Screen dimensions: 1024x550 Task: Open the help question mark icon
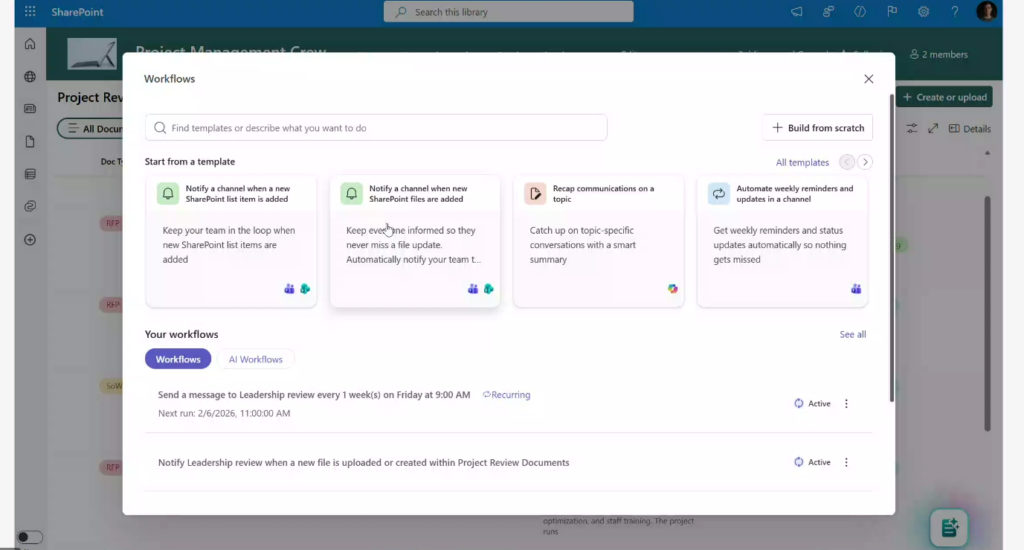click(x=955, y=12)
